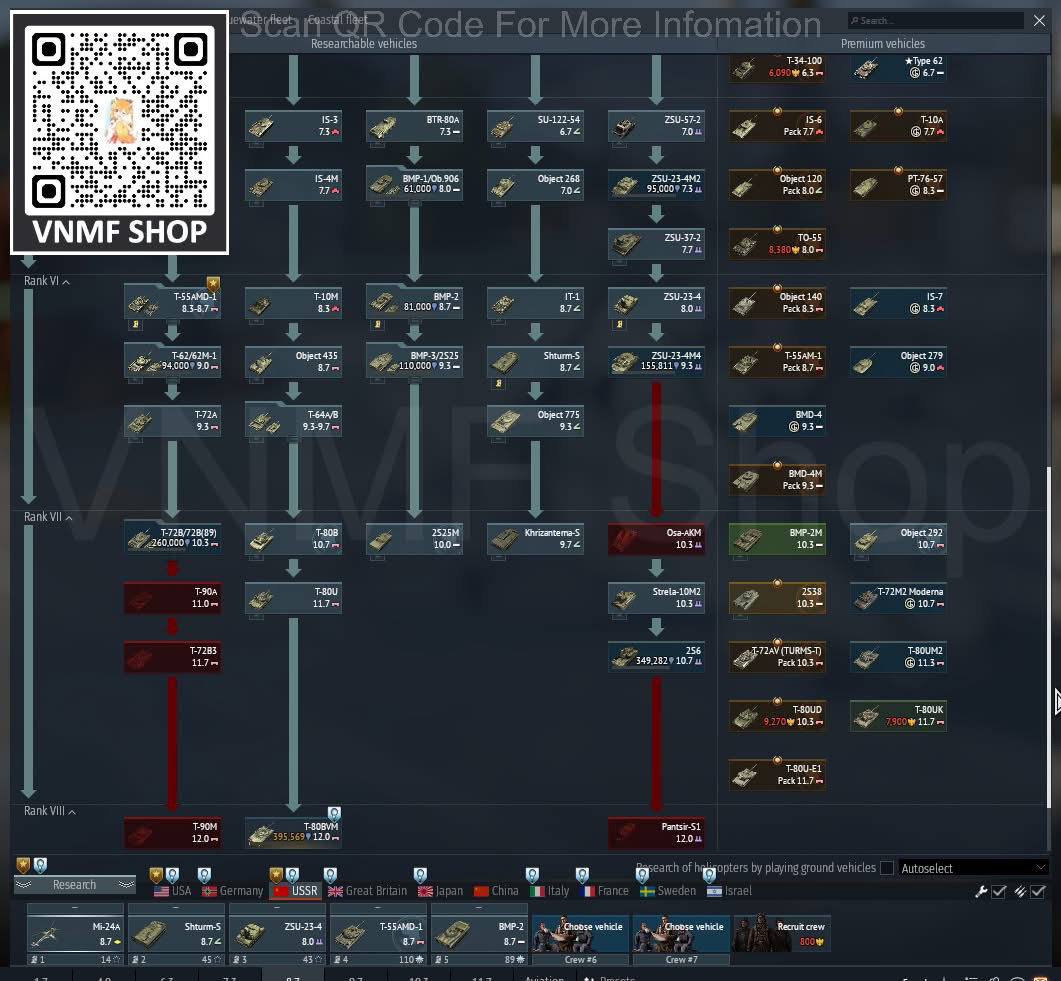Choose the 2S6 anti-air vehicle
1061x981 pixels.
point(656,656)
